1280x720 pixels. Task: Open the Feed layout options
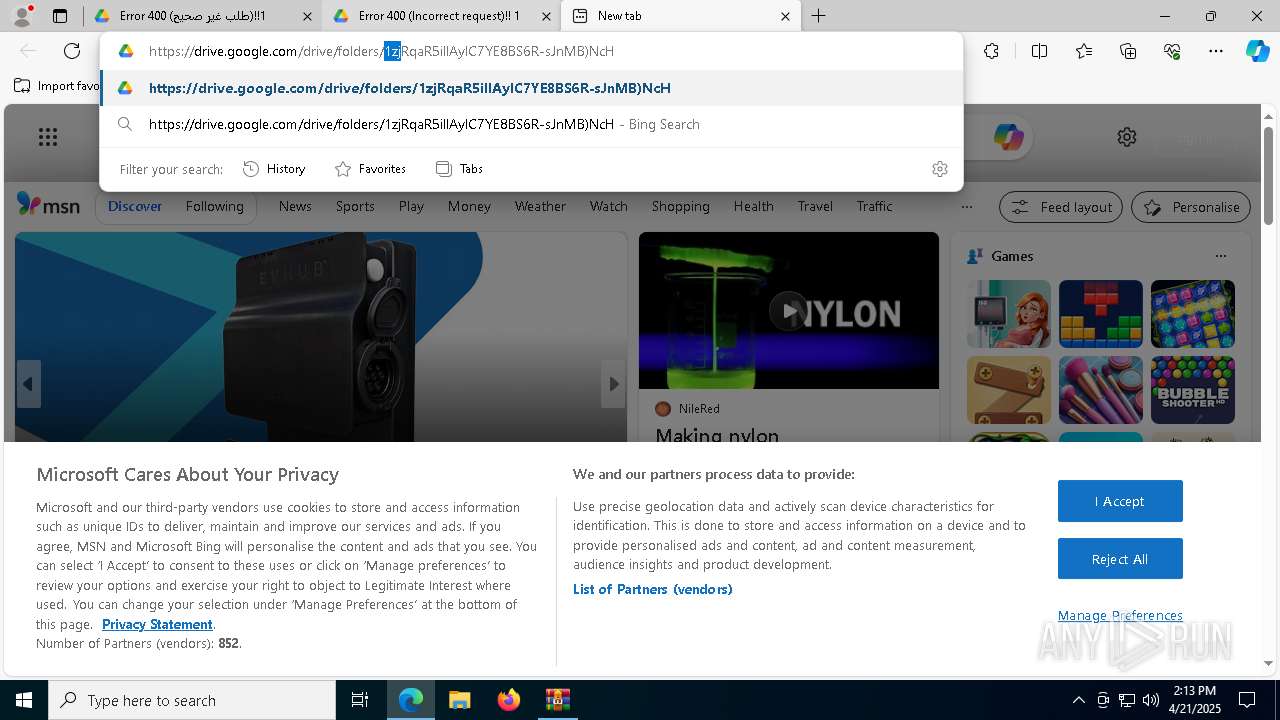tap(1062, 207)
